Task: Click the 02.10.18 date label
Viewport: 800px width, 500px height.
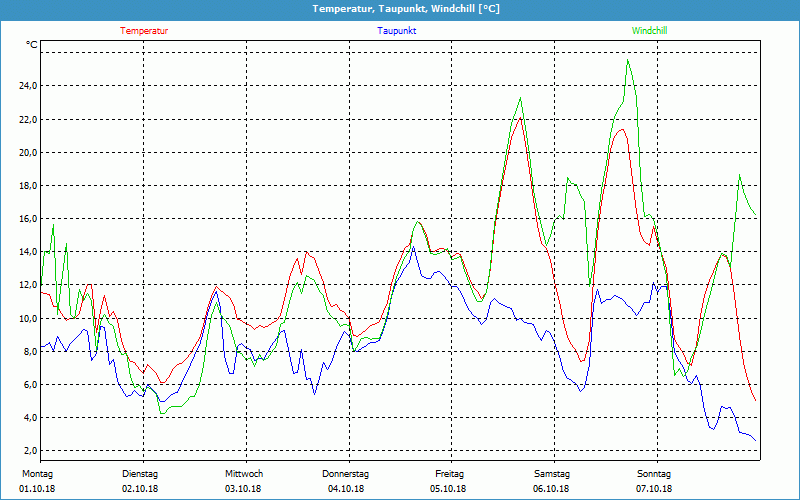Action: click(140, 489)
